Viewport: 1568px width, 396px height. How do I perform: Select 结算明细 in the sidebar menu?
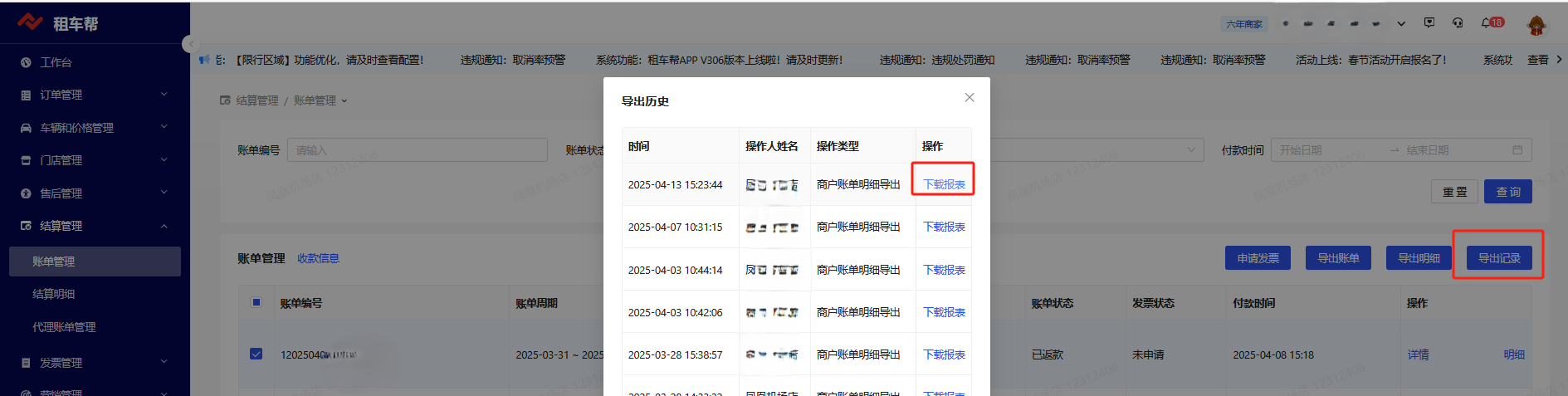tap(54, 294)
